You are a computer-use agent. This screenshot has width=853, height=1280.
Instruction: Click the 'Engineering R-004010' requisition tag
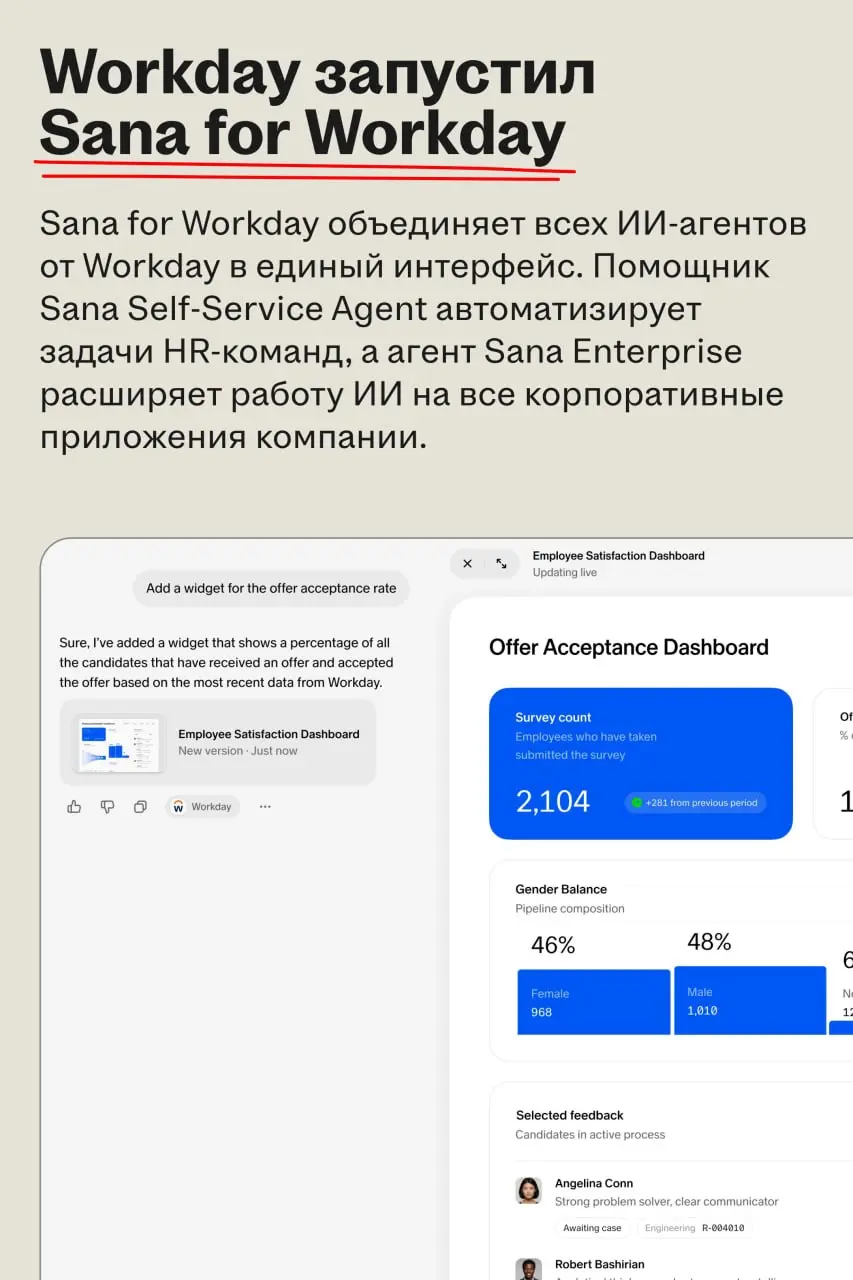694,1227
